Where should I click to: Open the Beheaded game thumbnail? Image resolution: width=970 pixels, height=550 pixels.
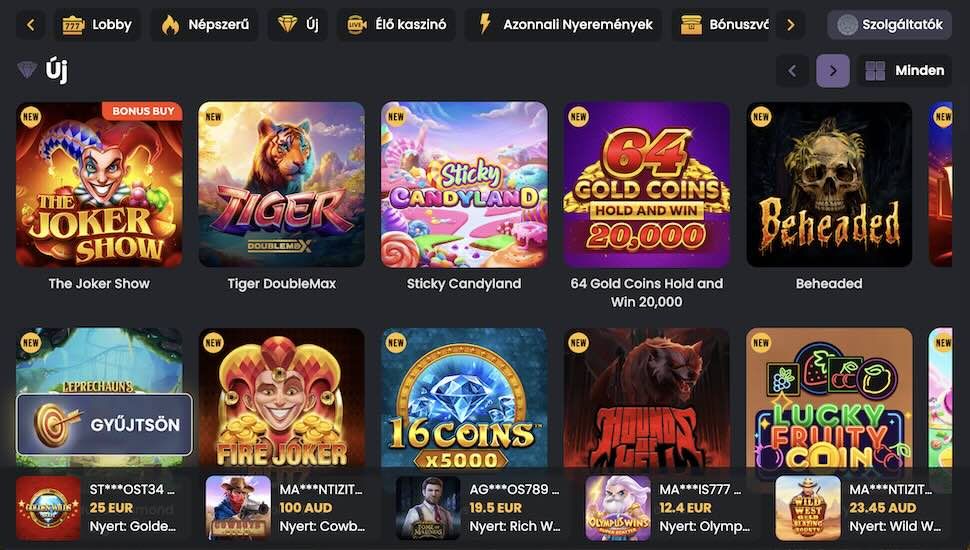tap(829, 185)
